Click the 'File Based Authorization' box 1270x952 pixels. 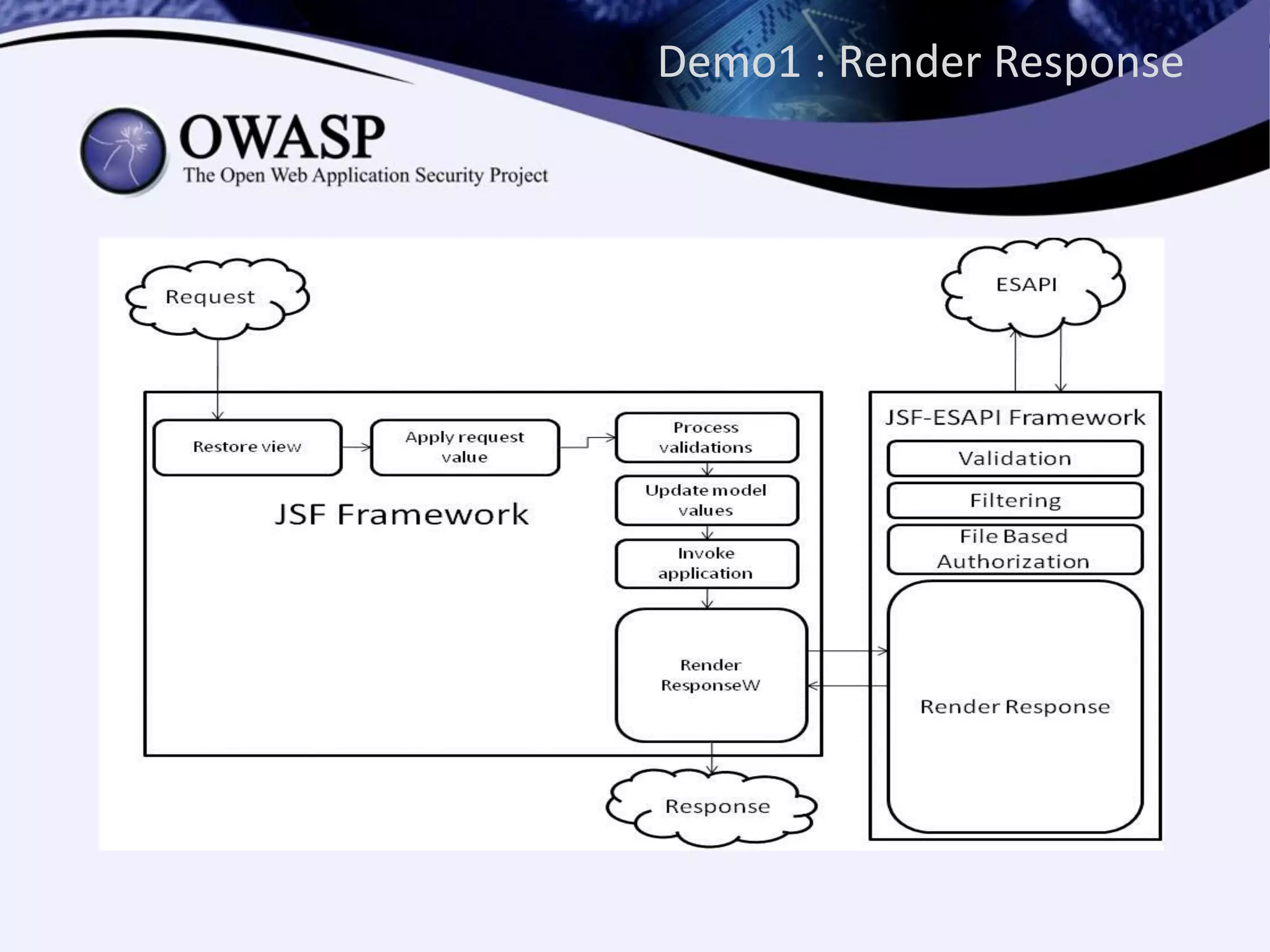[1015, 550]
